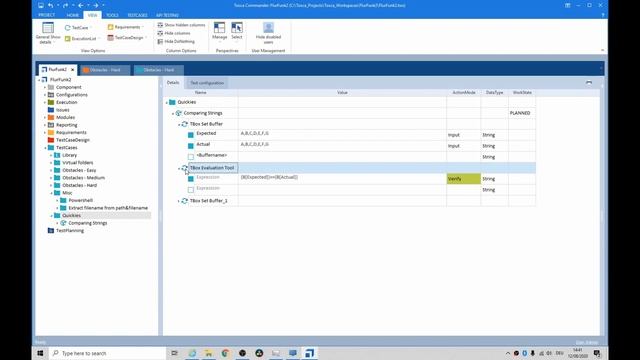Switch to the Test configuration tab

pyautogui.click(x=207, y=83)
